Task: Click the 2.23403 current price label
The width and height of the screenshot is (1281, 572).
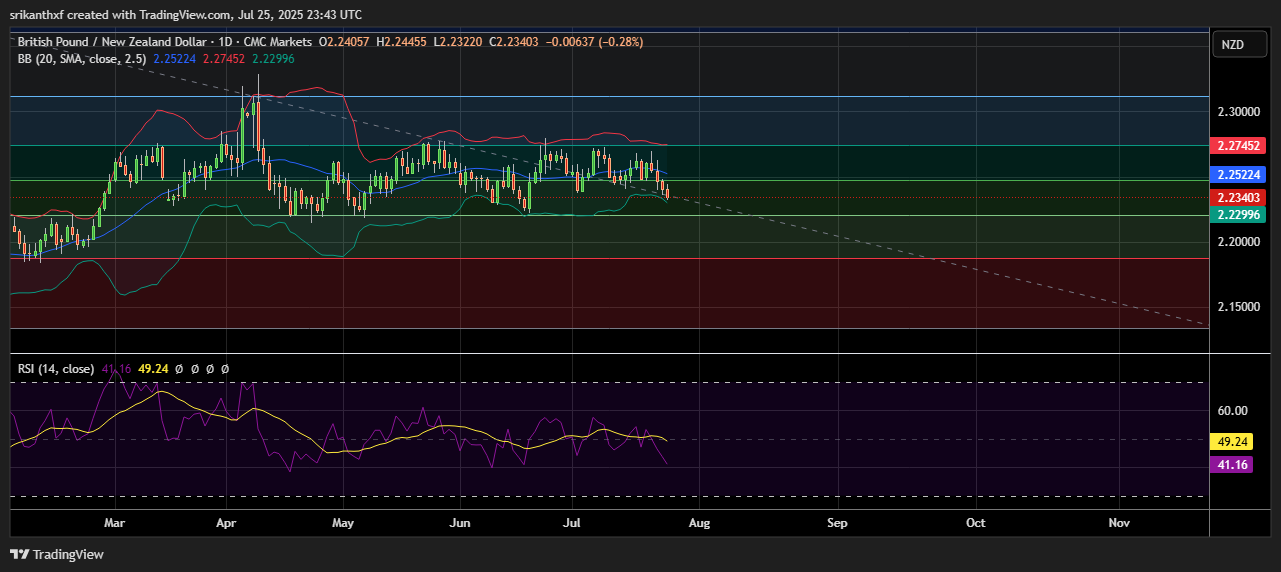Action: pos(1238,197)
